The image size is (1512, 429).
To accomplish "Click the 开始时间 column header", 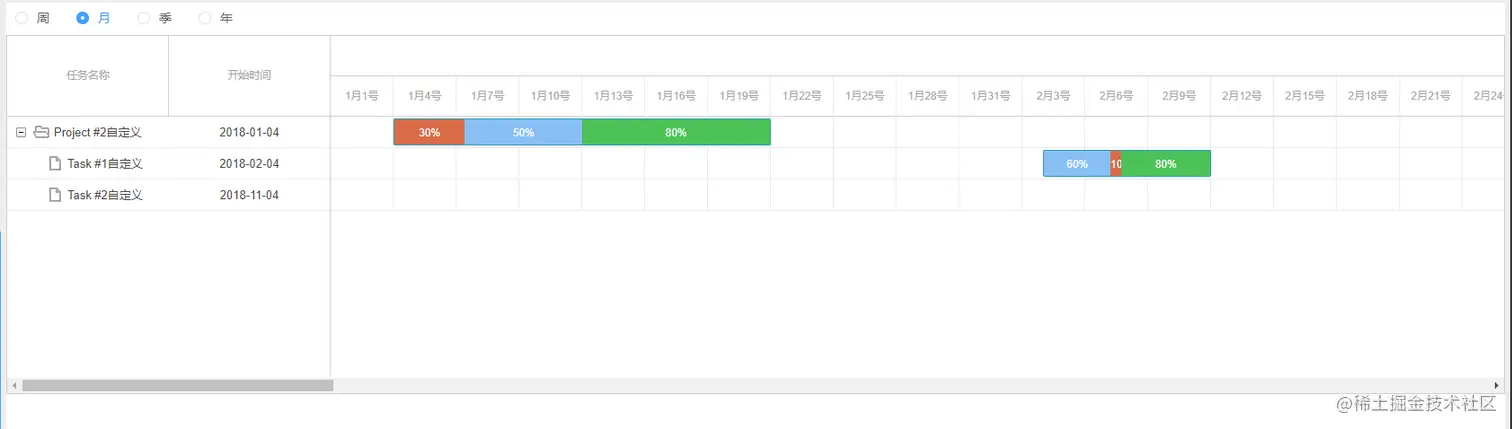I will (249, 75).
